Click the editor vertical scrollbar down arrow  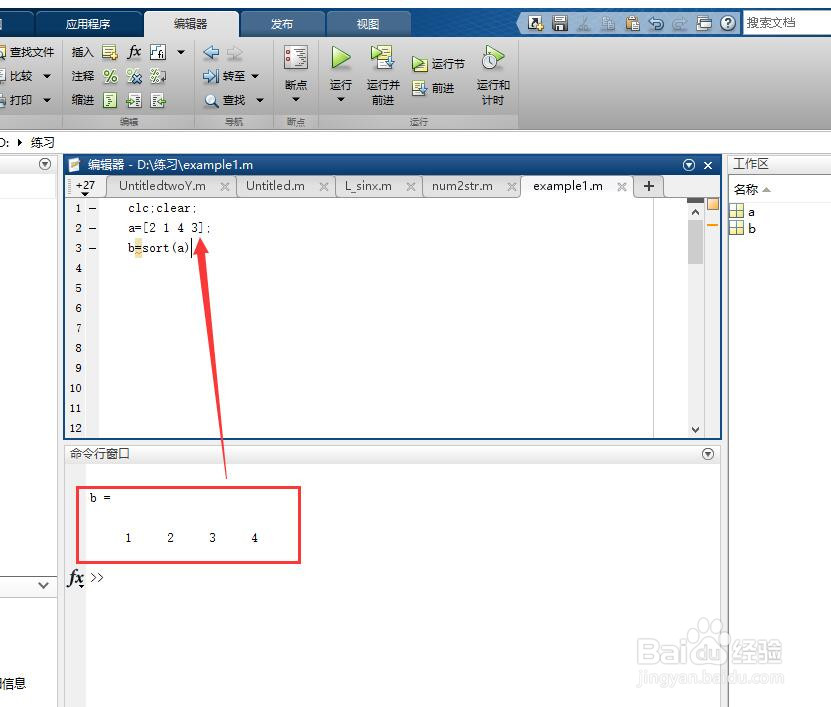point(695,429)
